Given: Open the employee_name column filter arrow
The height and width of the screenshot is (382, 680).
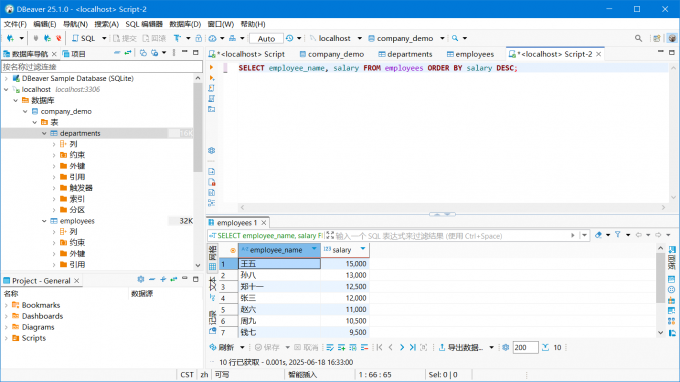Looking at the screenshot, I should 314,249.
